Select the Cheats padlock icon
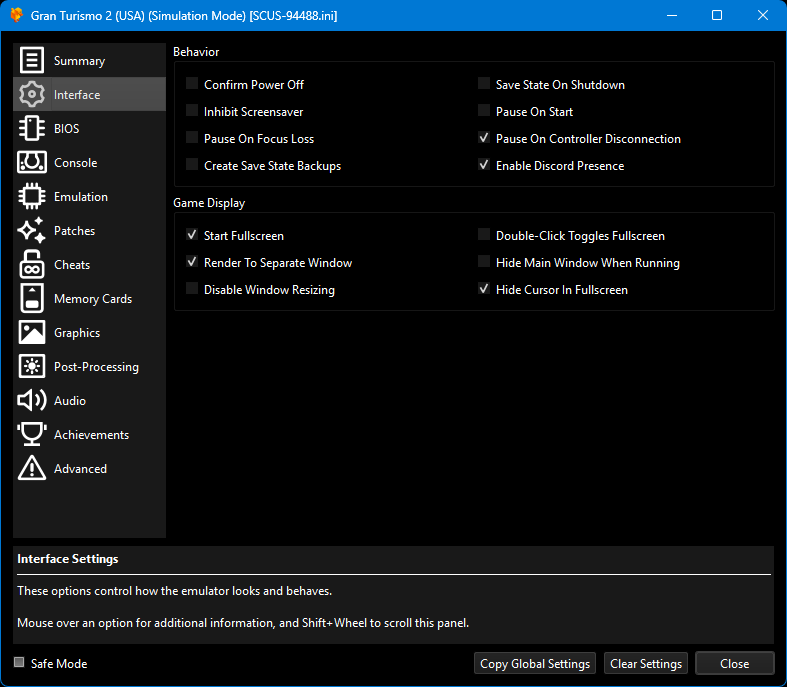 (32, 265)
